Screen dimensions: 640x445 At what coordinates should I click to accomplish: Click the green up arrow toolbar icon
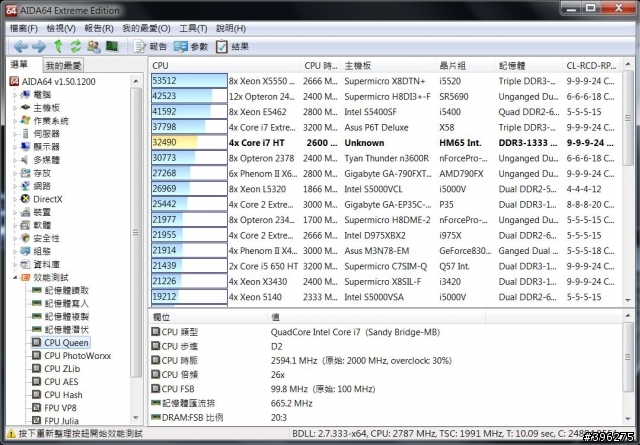click(x=58, y=47)
